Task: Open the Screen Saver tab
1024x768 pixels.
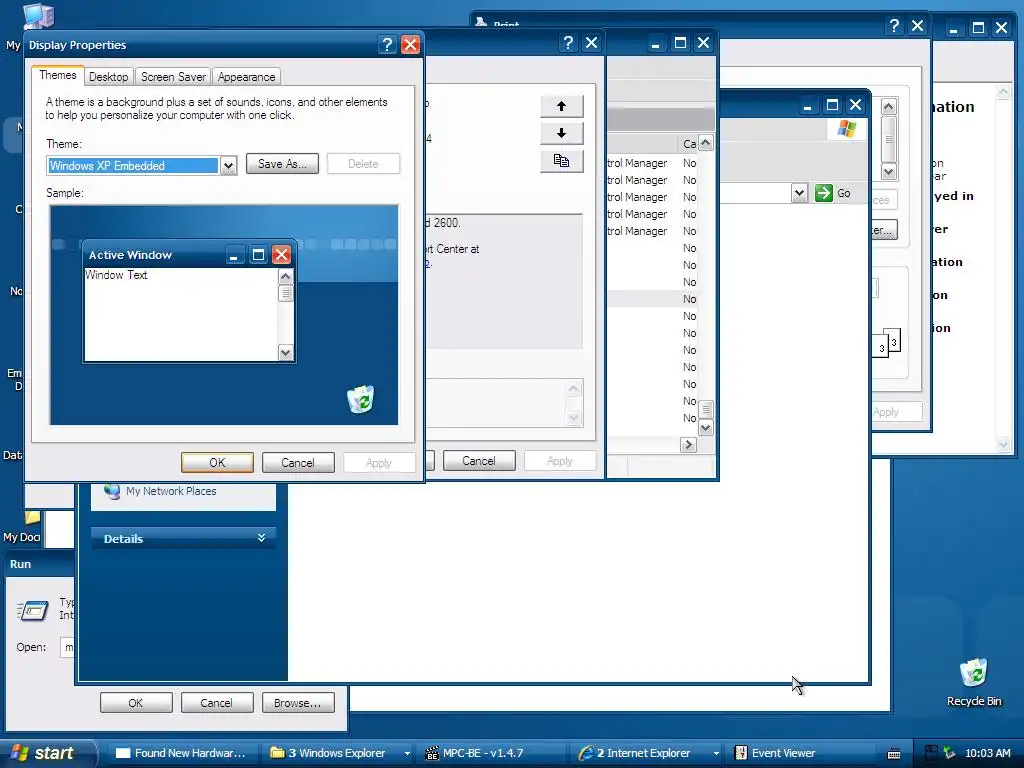Action: pos(173,76)
